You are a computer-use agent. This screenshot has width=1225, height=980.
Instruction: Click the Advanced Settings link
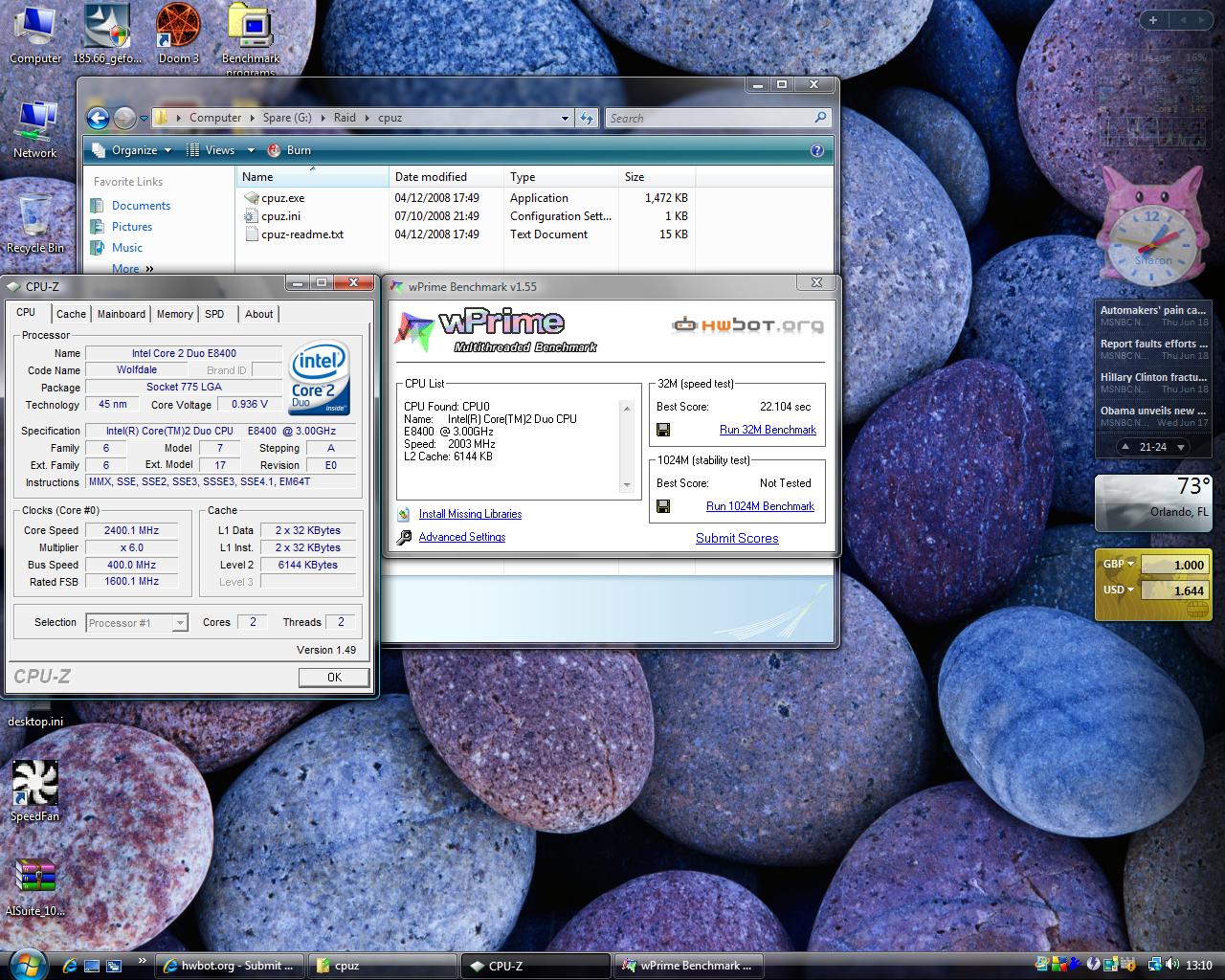(462, 537)
